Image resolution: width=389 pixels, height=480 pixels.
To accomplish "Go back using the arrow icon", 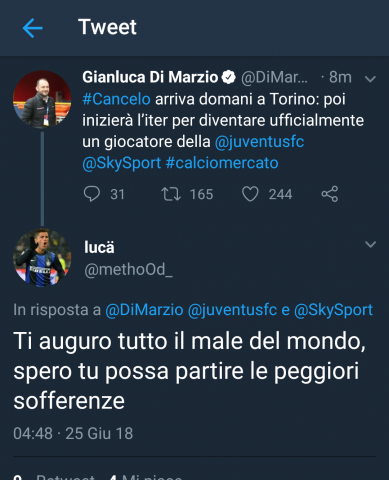I will tap(32, 28).
